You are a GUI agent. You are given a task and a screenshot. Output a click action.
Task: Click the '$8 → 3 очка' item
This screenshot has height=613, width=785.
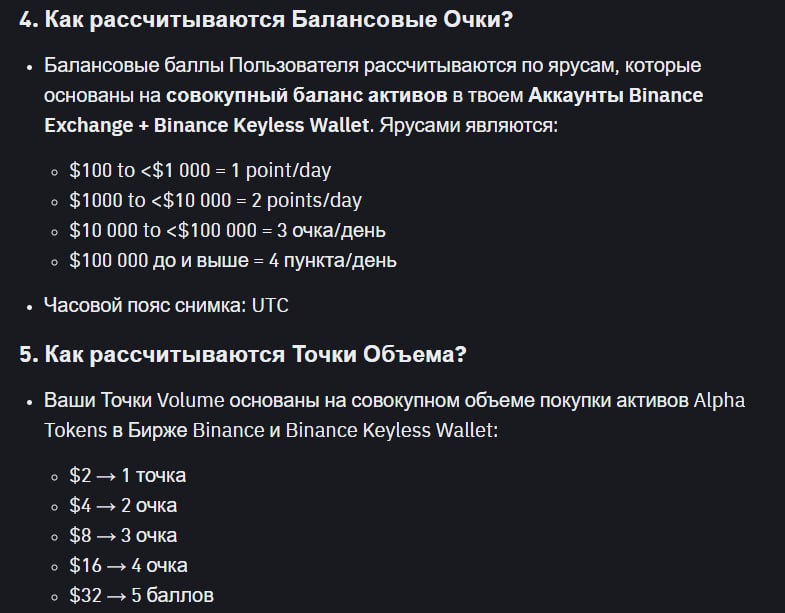pos(123,536)
